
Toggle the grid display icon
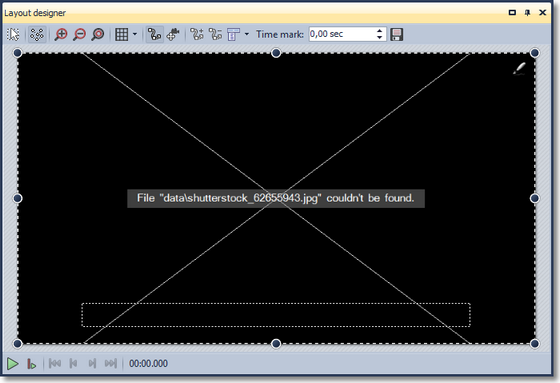121,34
